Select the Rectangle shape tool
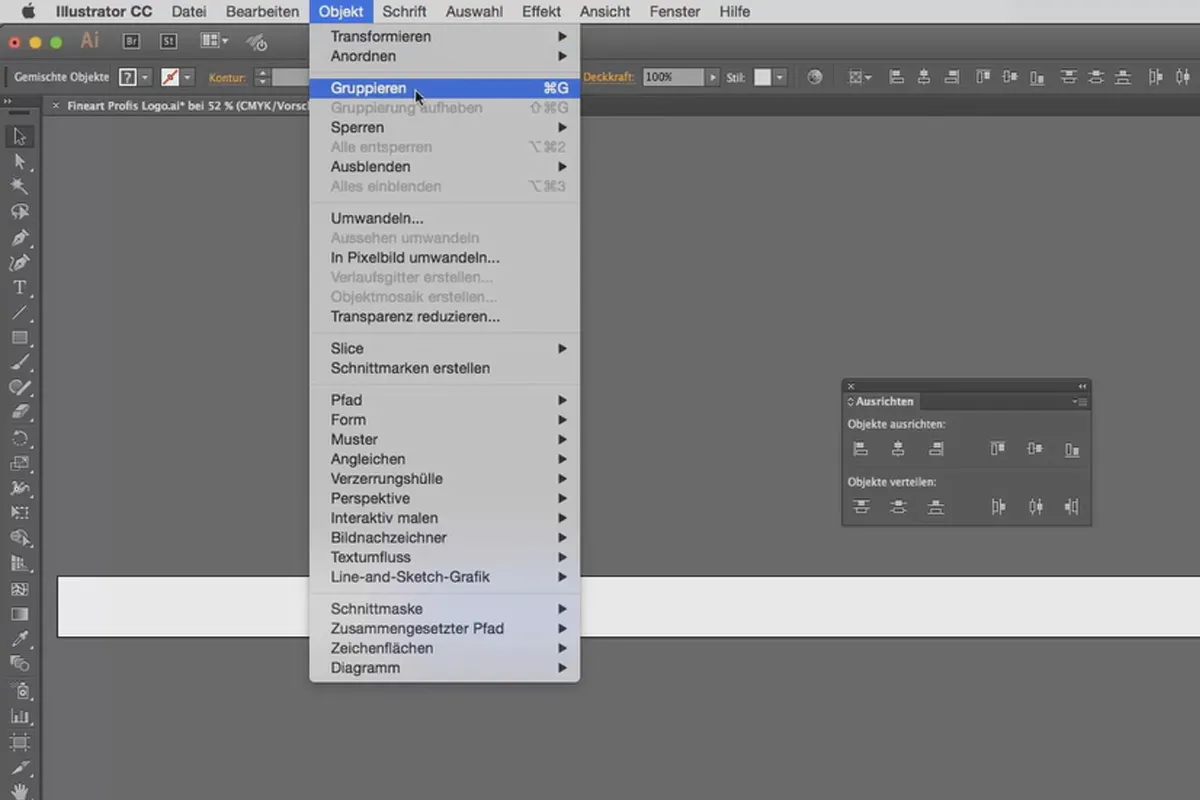The image size is (1200, 800). click(x=19, y=338)
